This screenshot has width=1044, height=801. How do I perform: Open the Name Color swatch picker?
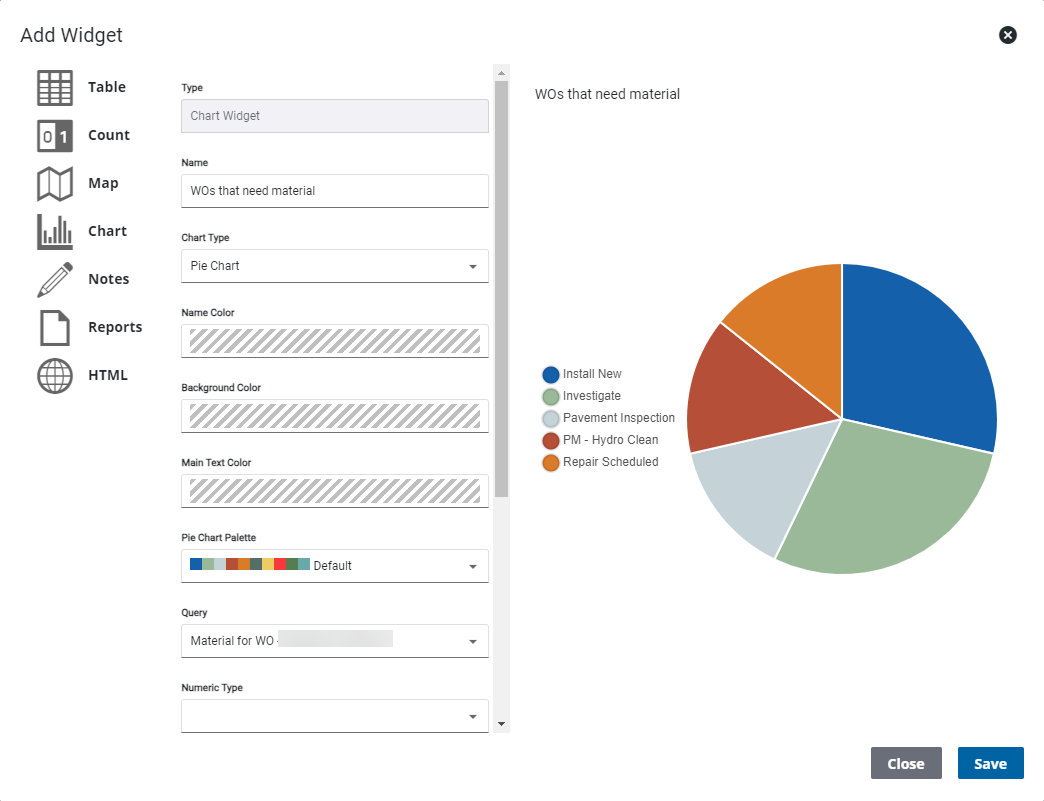coord(334,341)
